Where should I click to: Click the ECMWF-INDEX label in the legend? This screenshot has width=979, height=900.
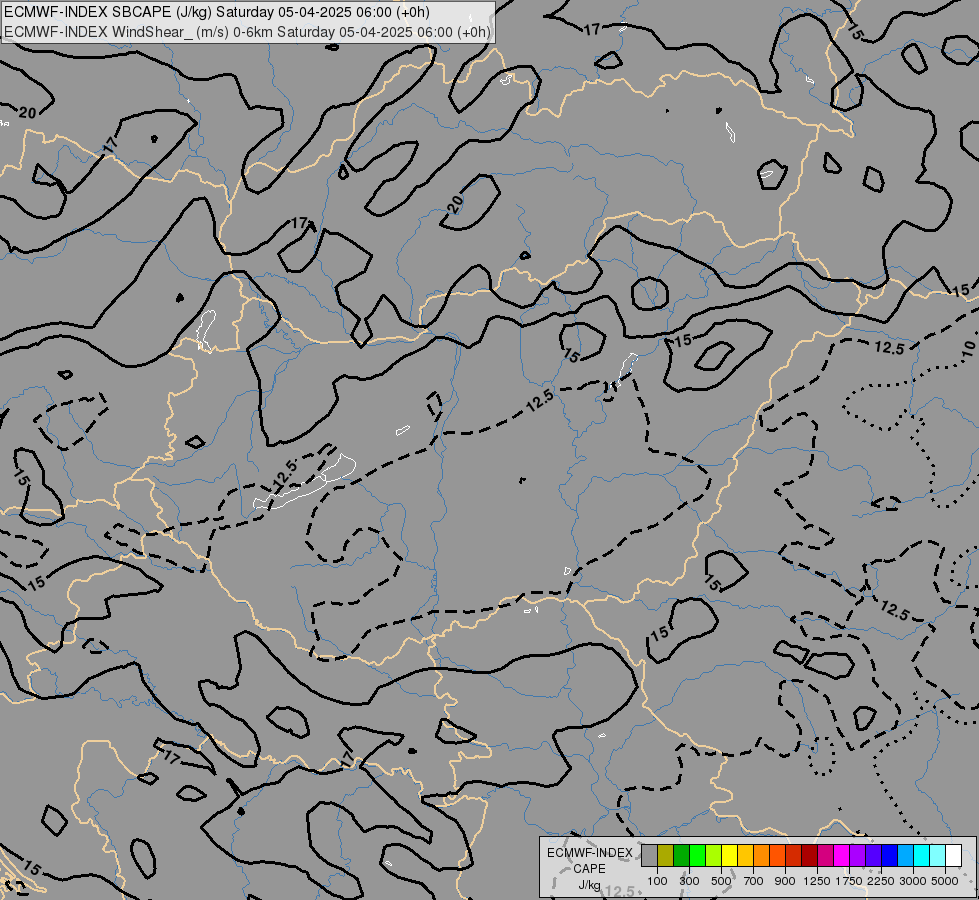coord(589,853)
